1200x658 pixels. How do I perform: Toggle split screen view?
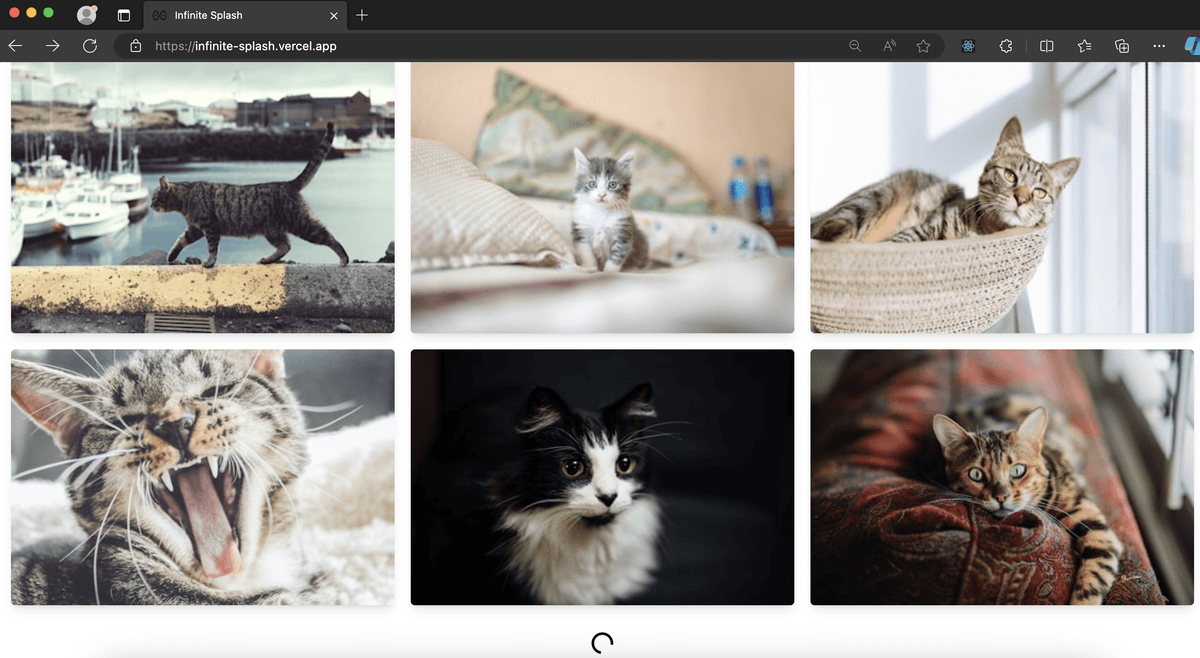tap(1047, 46)
